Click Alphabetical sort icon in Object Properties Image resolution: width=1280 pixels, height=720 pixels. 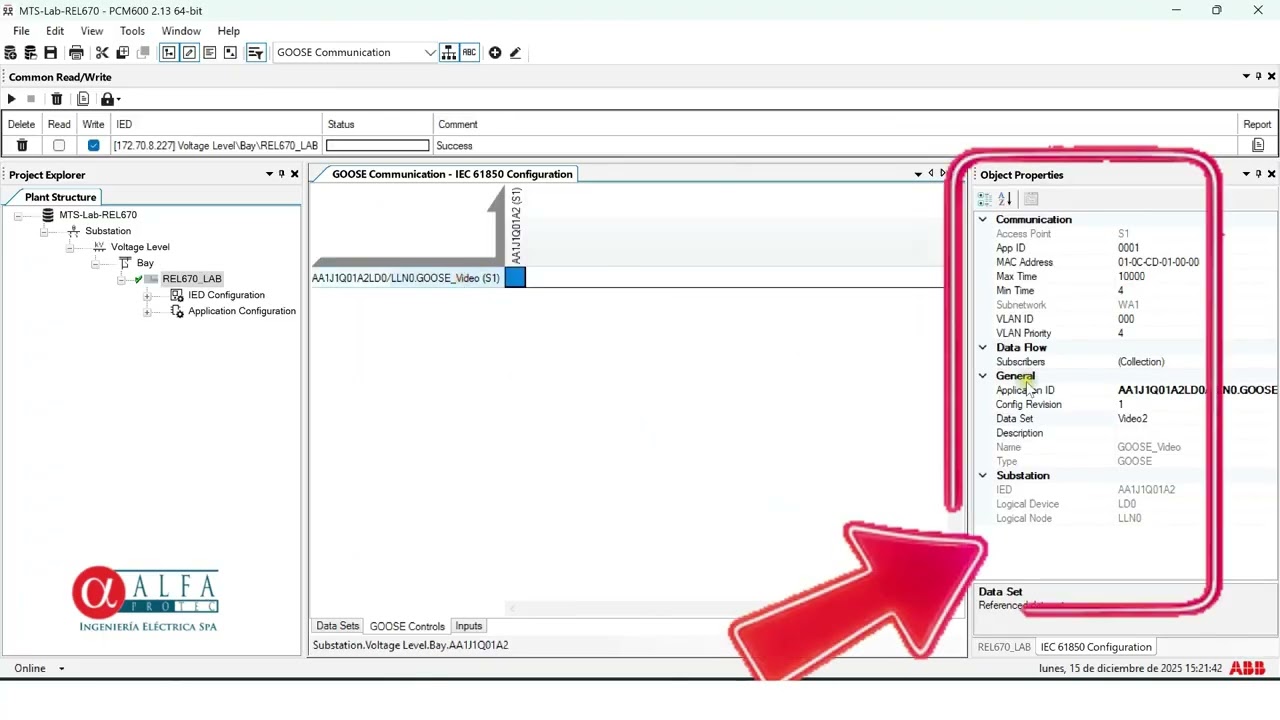pyautogui.click(x=1005, y=199)
